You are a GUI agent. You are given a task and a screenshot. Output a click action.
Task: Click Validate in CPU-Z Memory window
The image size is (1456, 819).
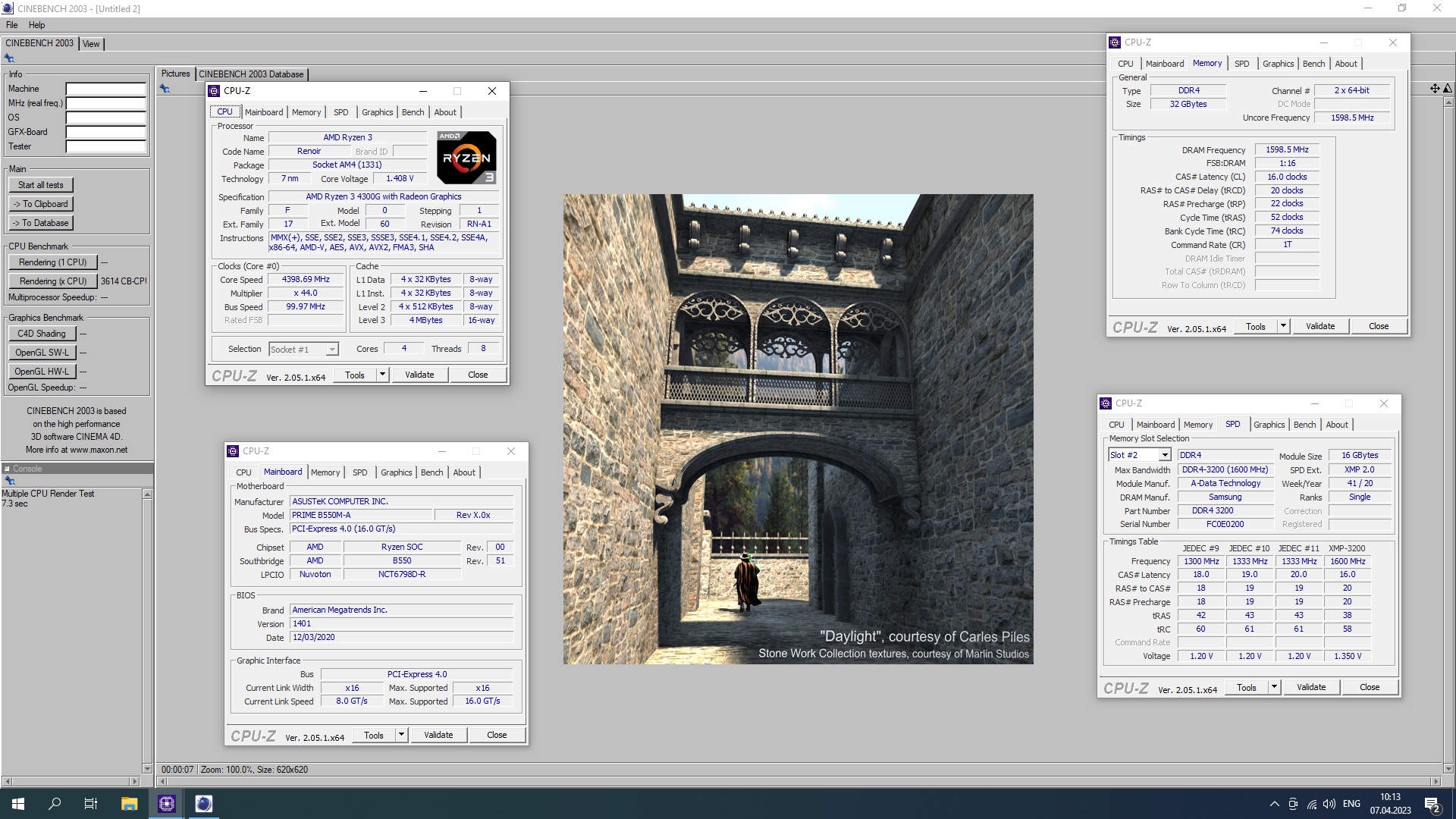coord(1320,326)
